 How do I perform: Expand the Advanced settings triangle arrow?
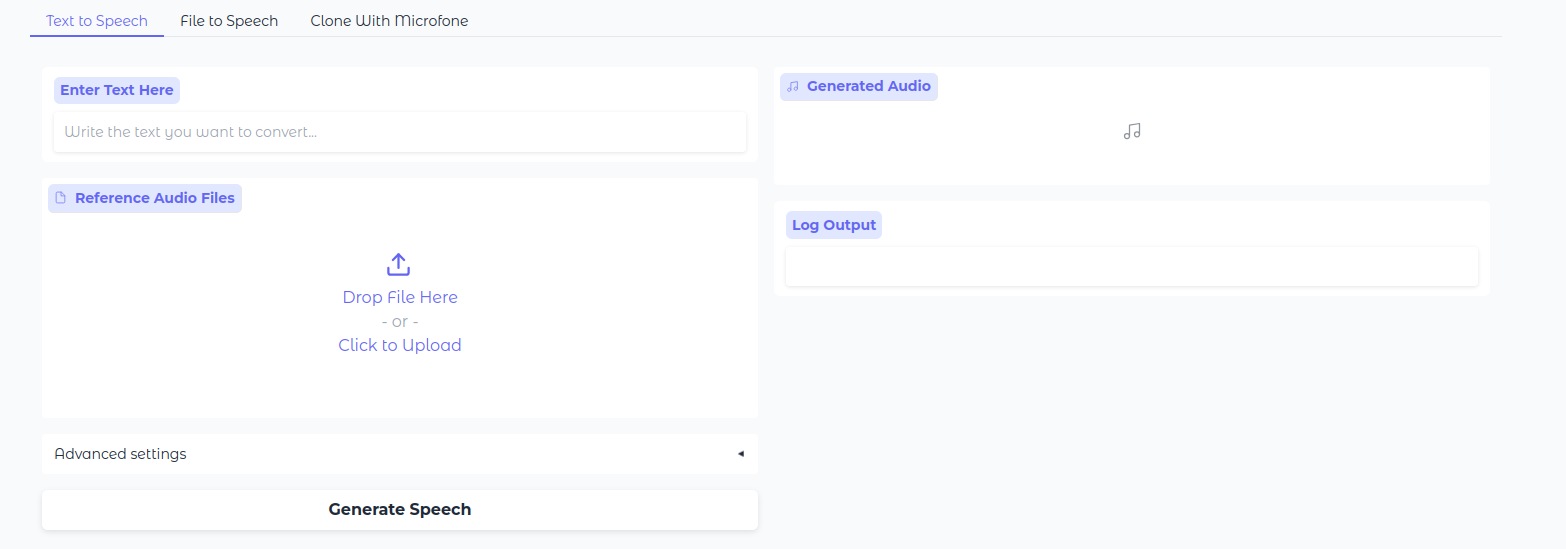[x=740, y=454]
